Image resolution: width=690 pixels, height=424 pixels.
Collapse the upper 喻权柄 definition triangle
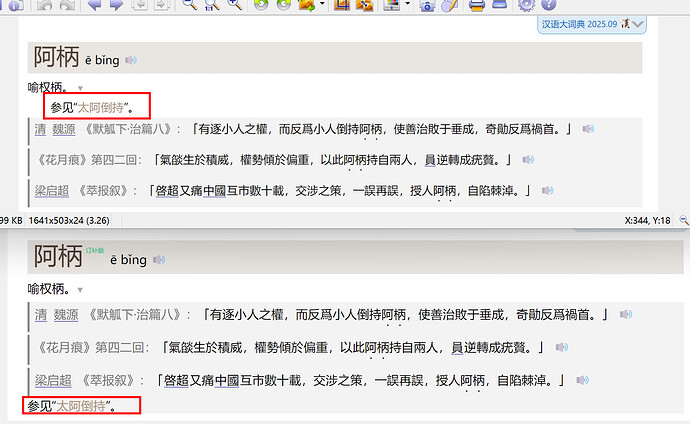[x=80, y=88]
